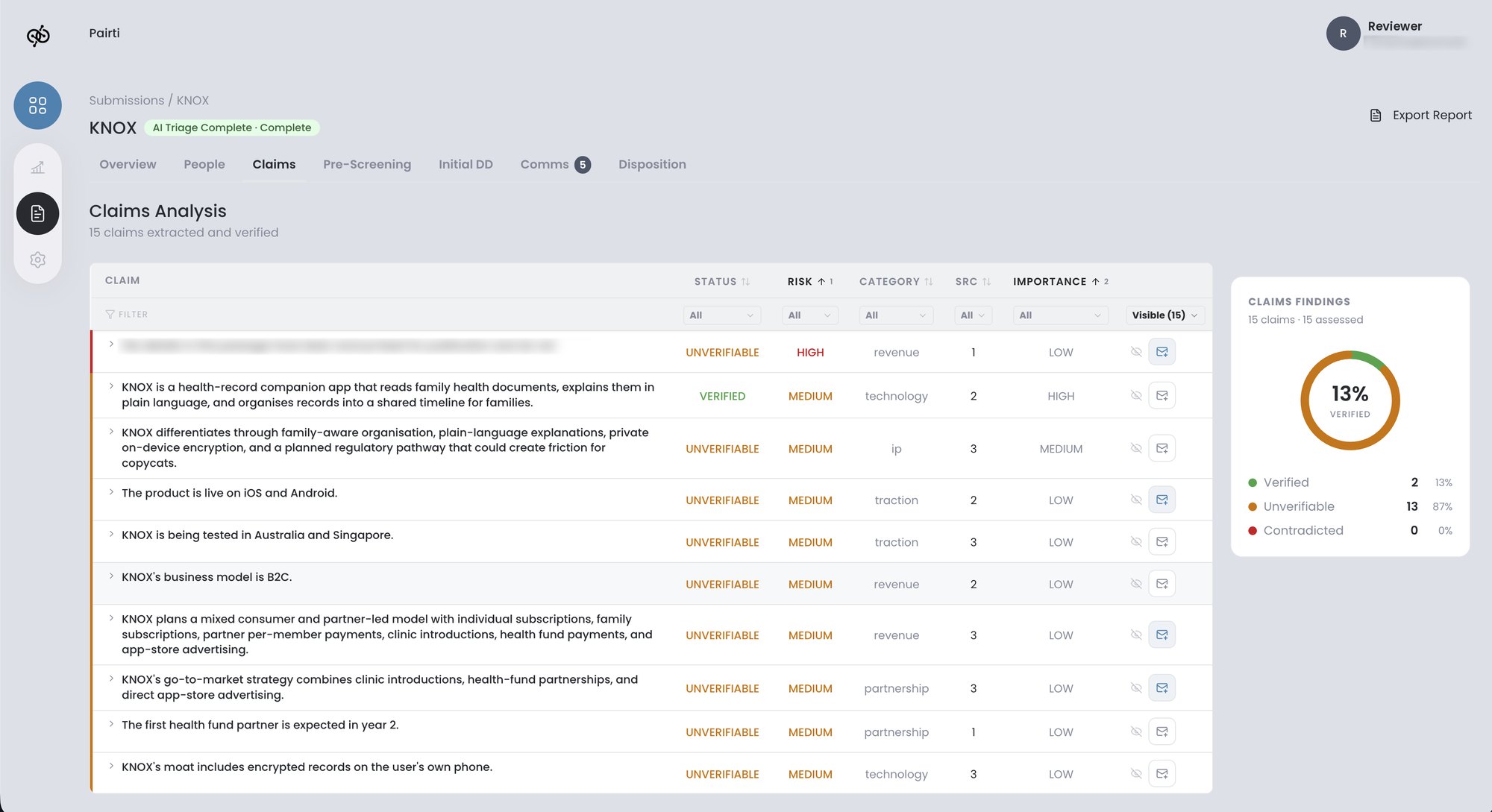
Task: Click the filter funnel icon
Action: (110, 315)
